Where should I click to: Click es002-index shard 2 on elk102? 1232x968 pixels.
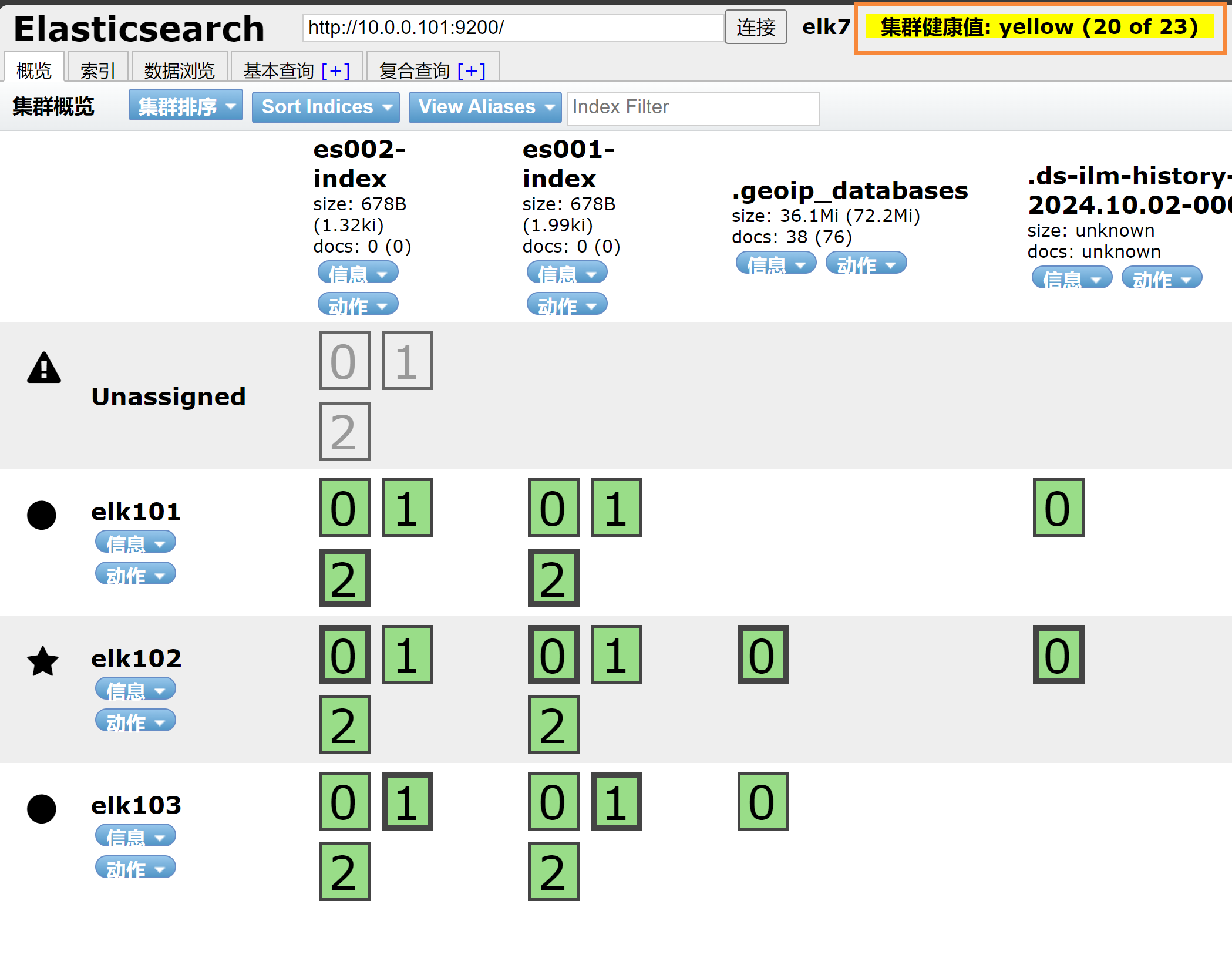pyautogui.click(x=344, y=725)
